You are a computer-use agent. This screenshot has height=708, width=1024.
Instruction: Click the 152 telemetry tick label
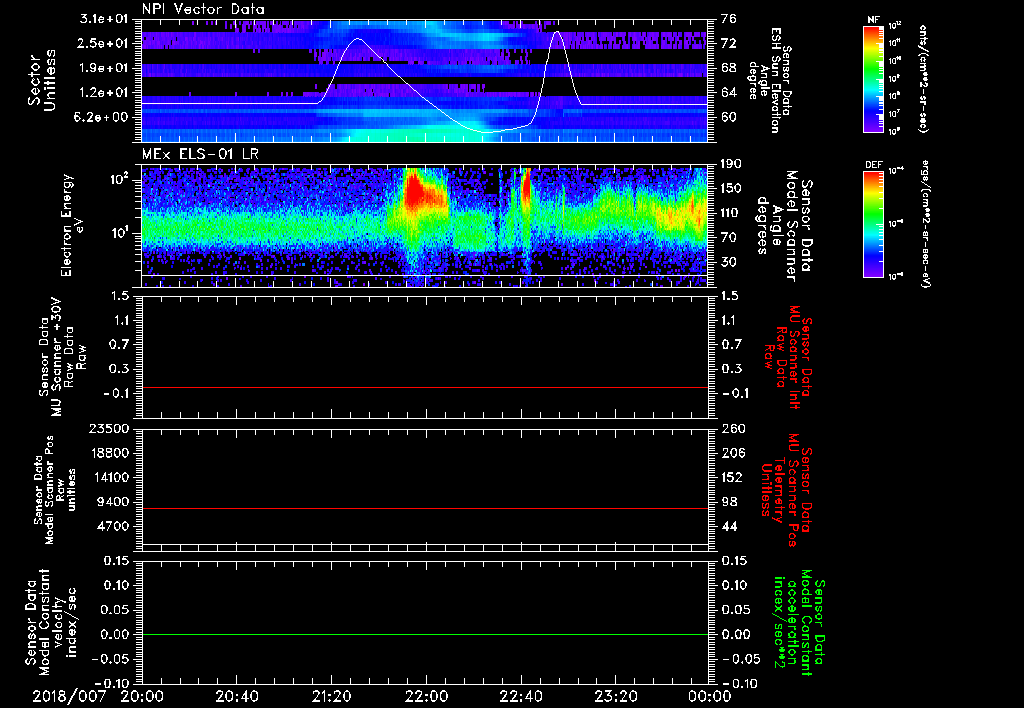731,477
